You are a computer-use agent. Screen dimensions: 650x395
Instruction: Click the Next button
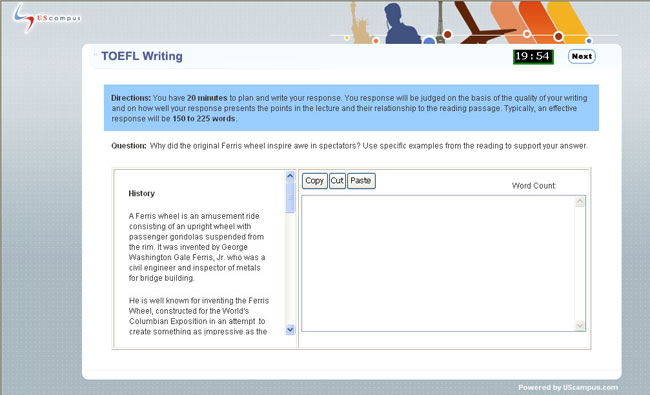(x=582, y=56)
